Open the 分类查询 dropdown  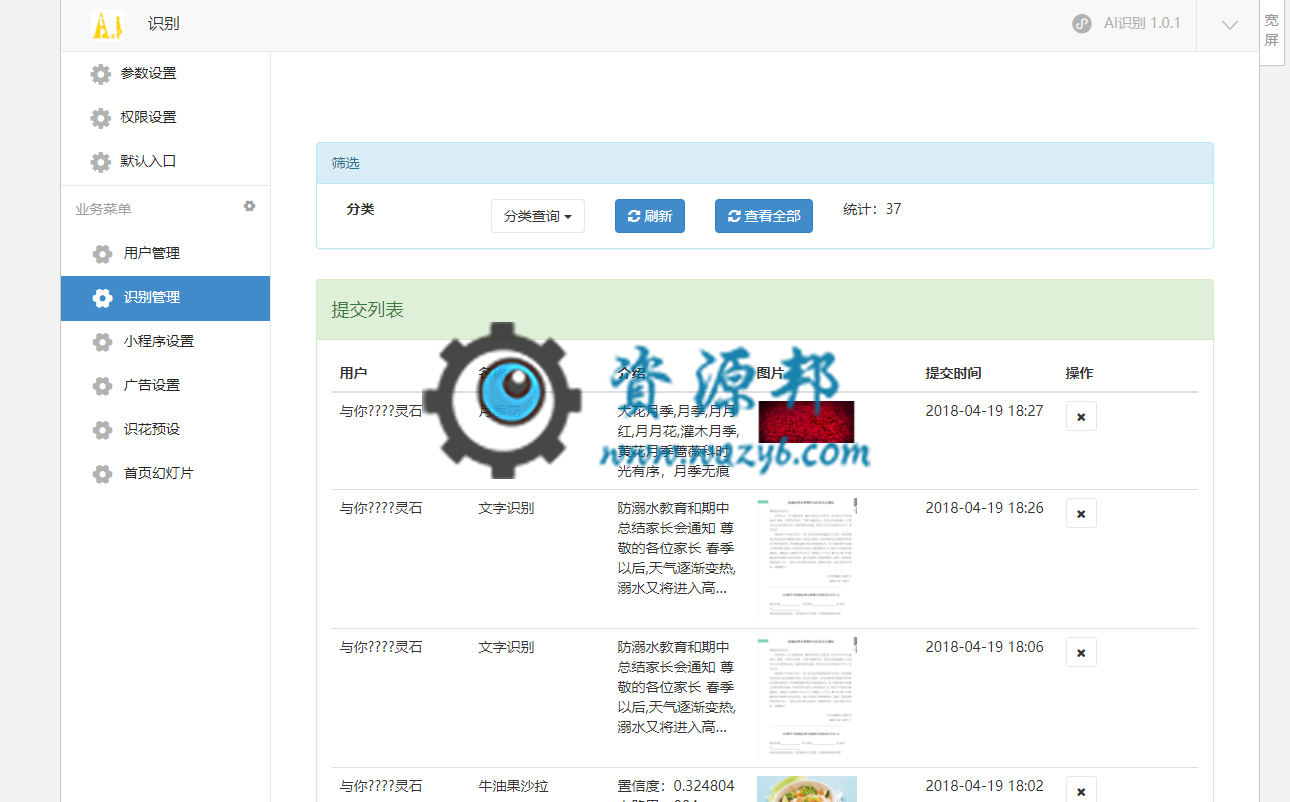coord(538,216)
